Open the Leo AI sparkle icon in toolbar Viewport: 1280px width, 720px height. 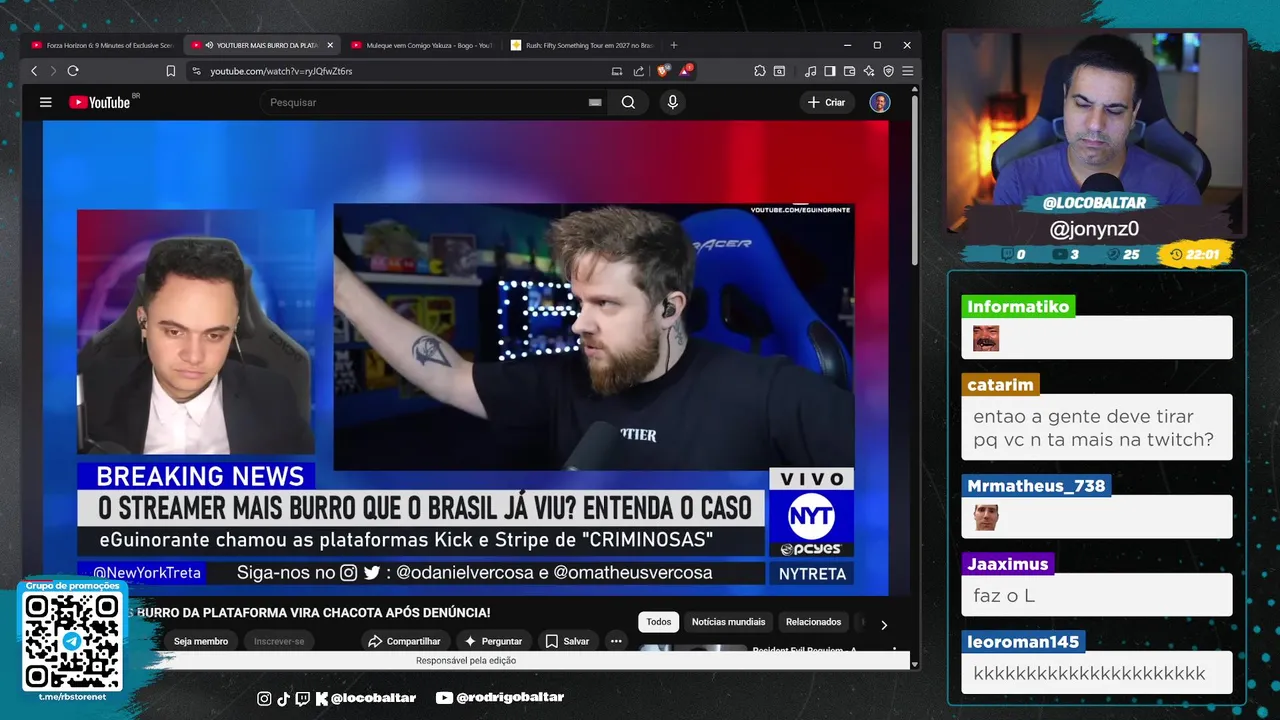(869, 71)
